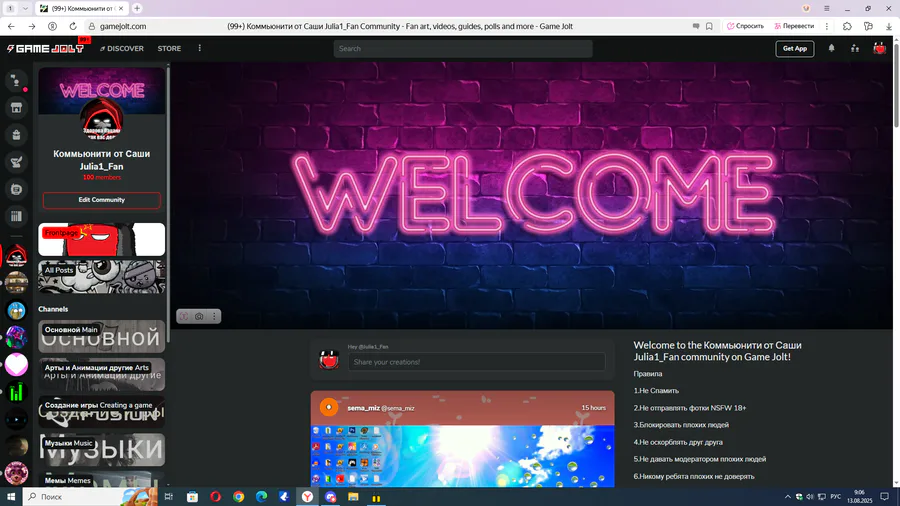
Task: Select the Frontpage channel
Action: 102,239
